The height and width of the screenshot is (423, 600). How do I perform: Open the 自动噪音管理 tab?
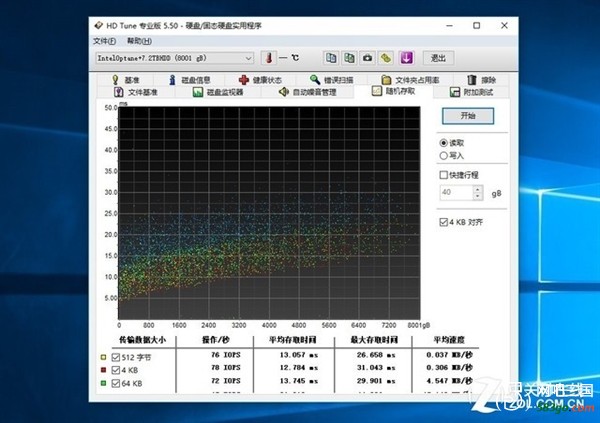pos(308,92)
